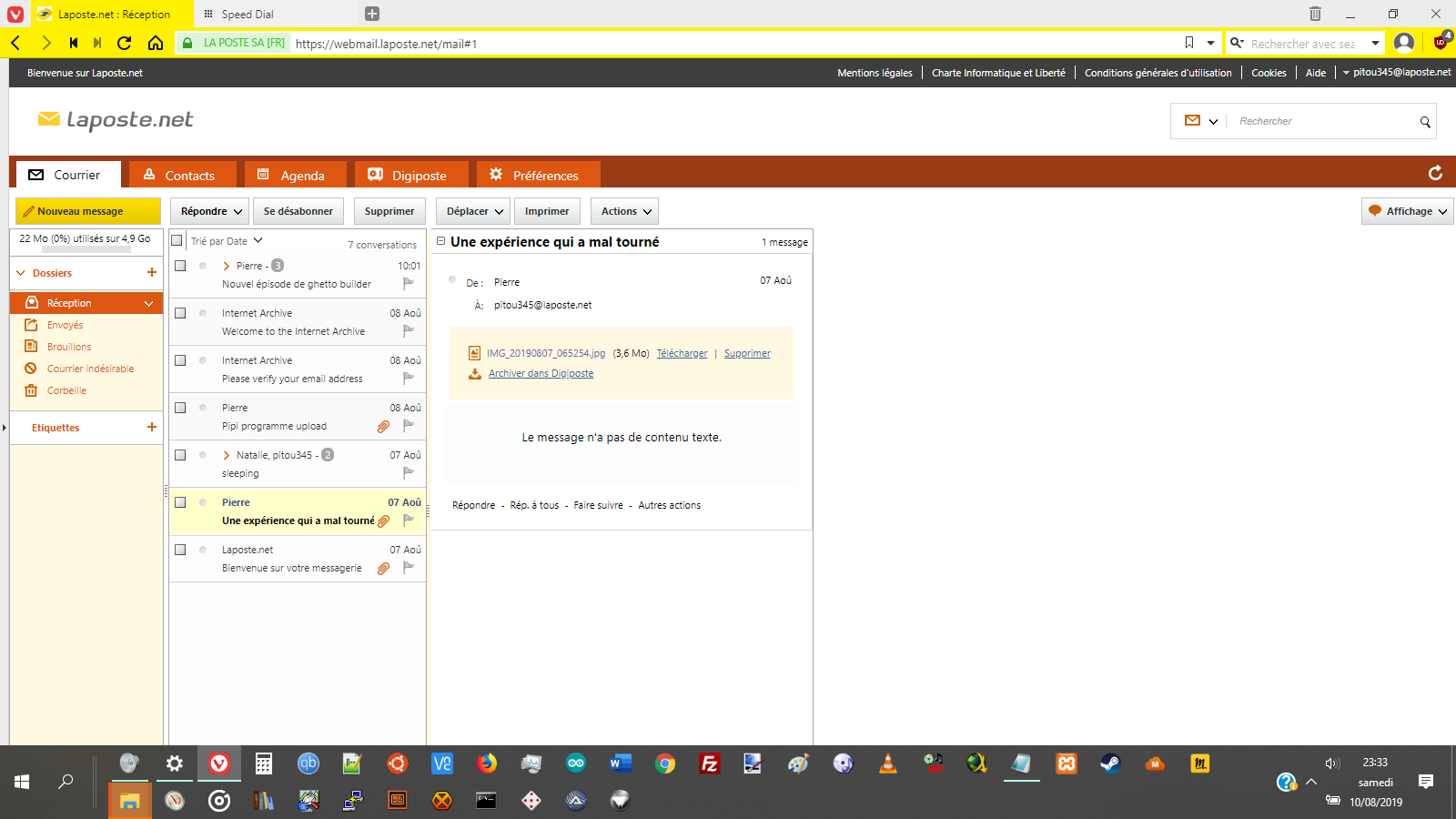Collapse the message with the minus box before subject
1456x819 pixels.
(441, 241)
